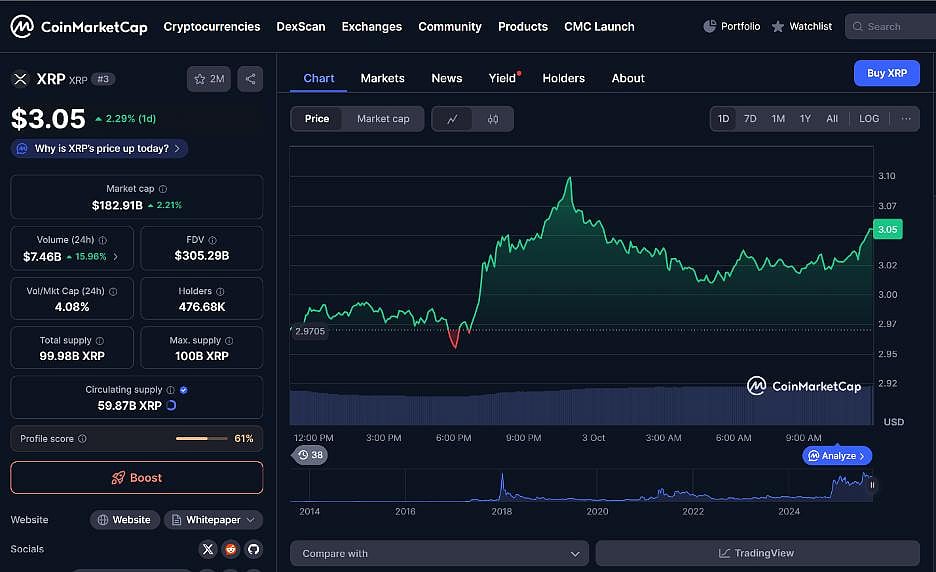The image size is (936, 572).
Task: Open the chart history 38 events badge
Action: (310, 455)
